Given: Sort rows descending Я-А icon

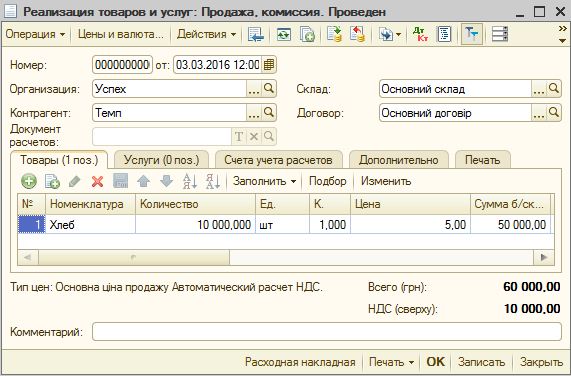Looking at the screenshot, I should tap(213, 181).
